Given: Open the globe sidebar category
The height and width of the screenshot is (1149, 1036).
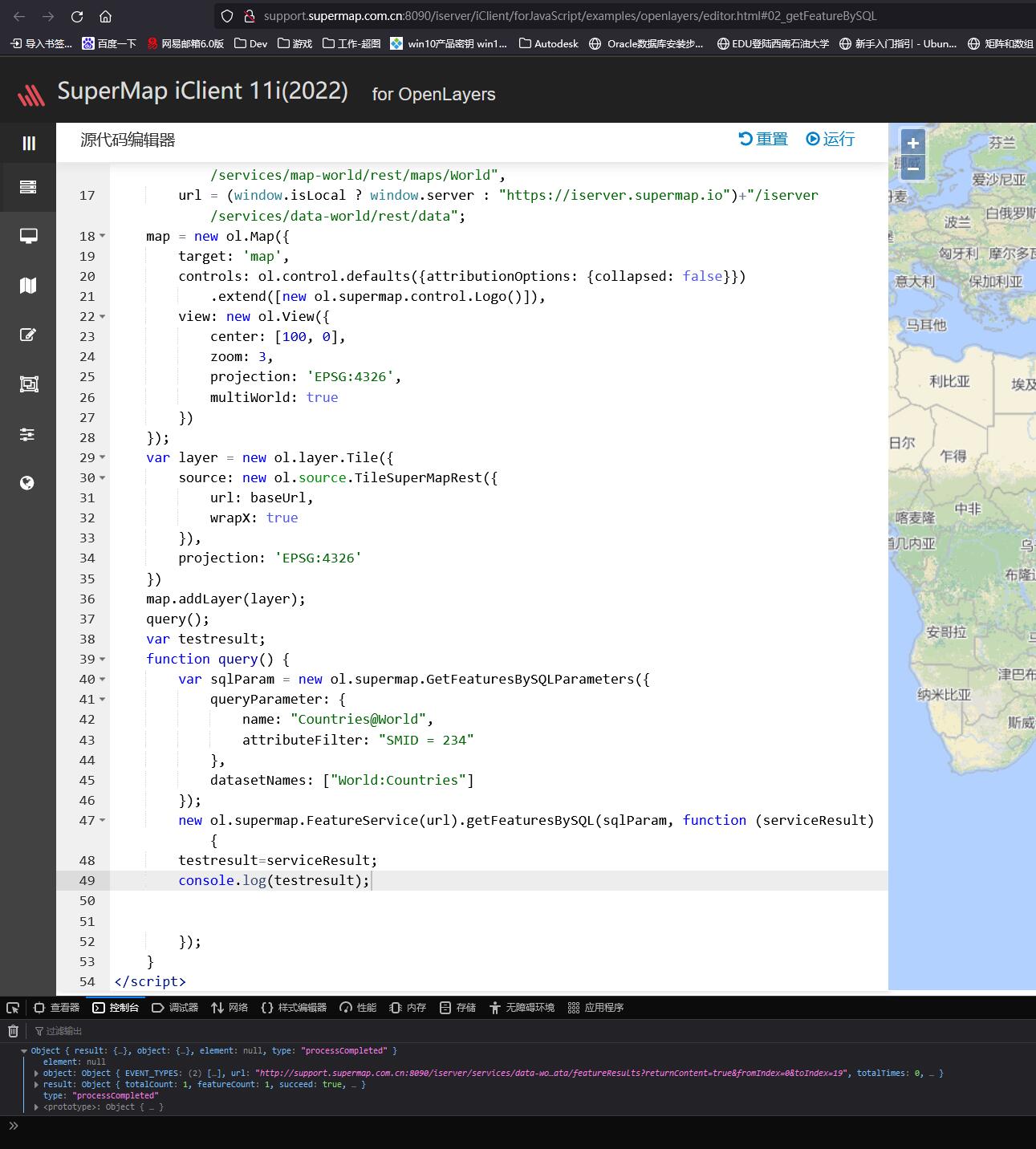Looking at the screenshot, I should (x=27, y=482).
